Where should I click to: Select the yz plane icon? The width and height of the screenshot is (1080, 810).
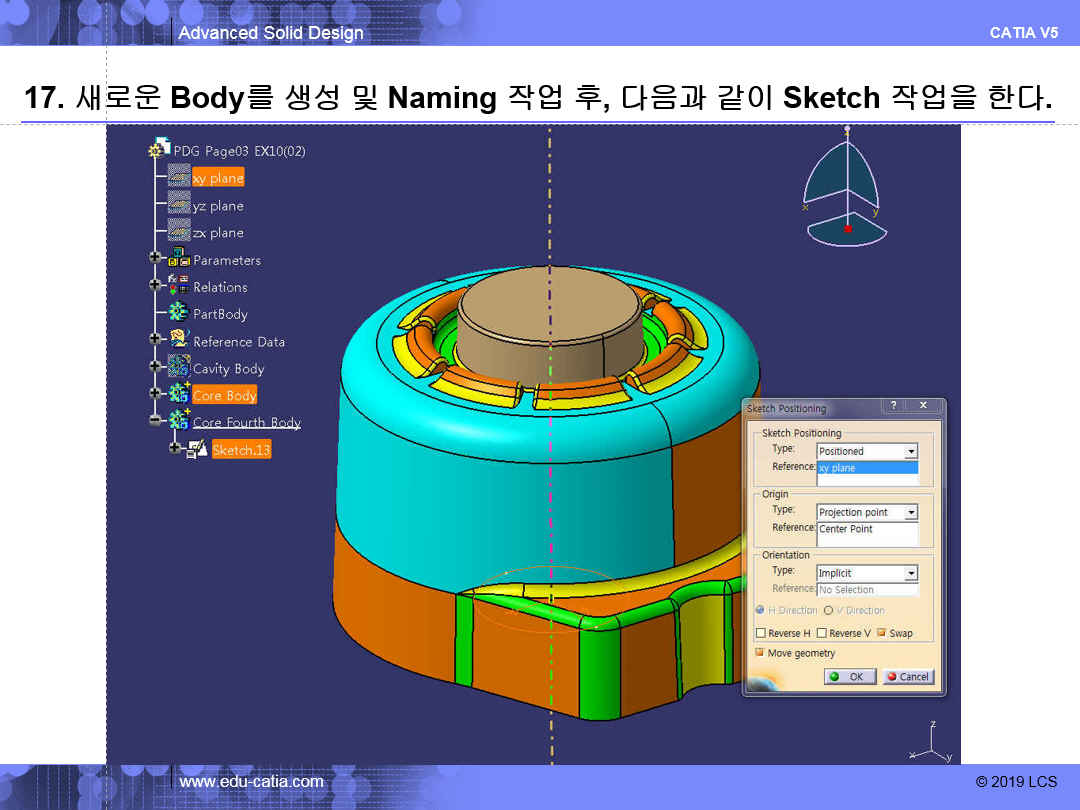coord(179,205)
